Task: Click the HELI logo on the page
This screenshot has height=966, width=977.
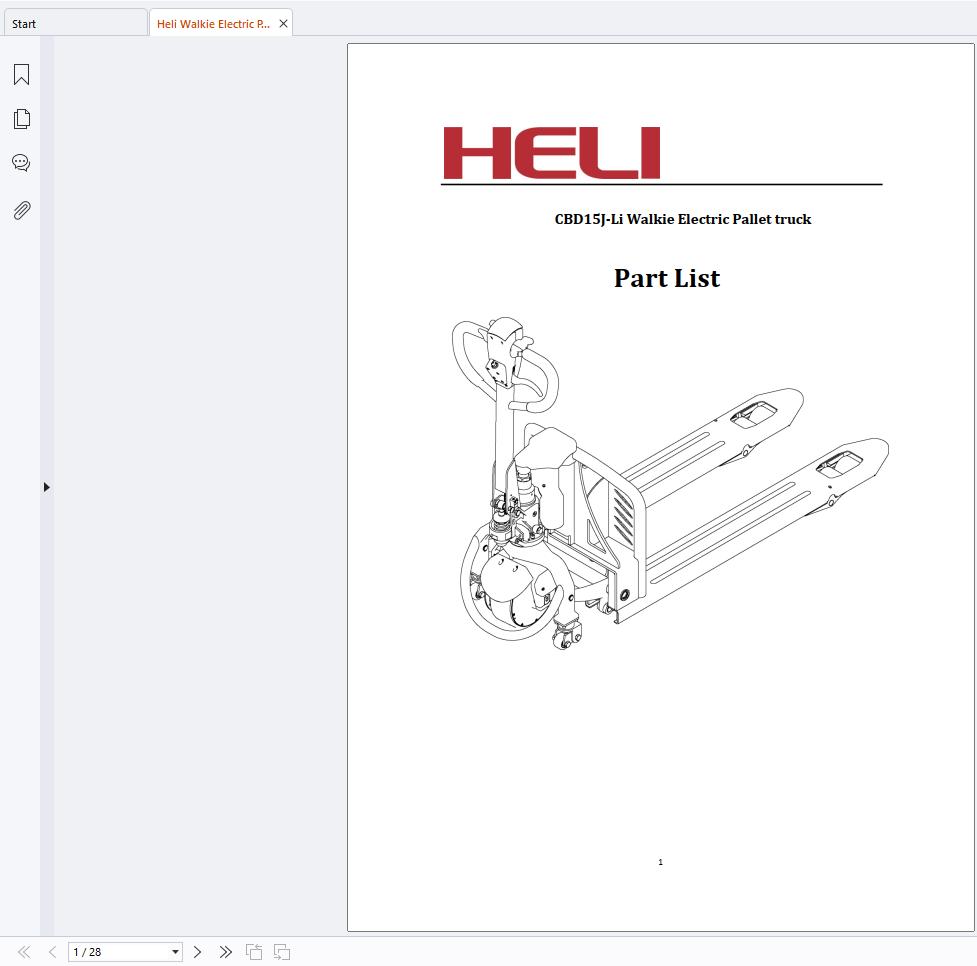Action: coord(551,153)
